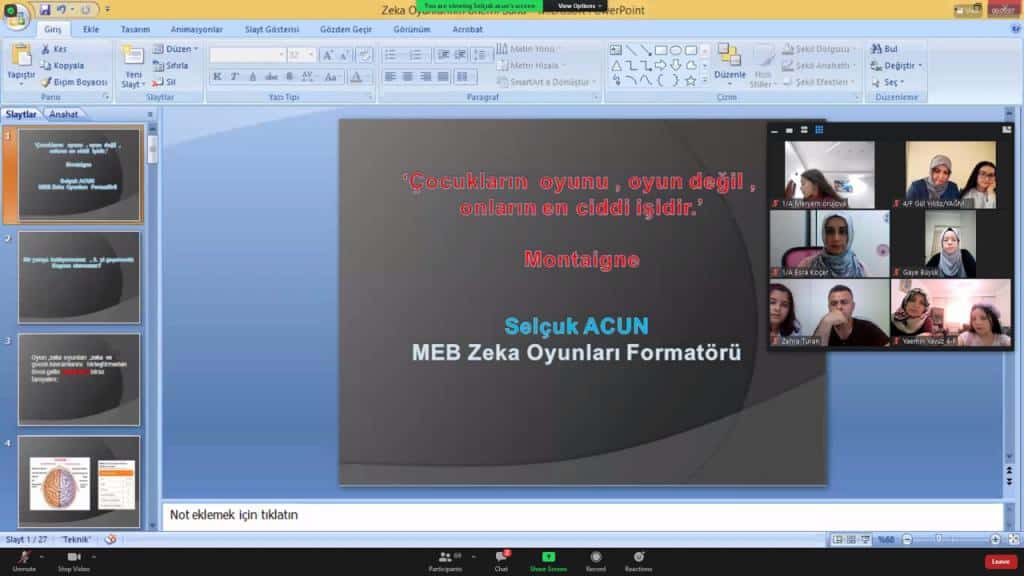The height and width of the screenshot is (576, 1024).
Task: Align text right
Action: [x=426, y=77]
